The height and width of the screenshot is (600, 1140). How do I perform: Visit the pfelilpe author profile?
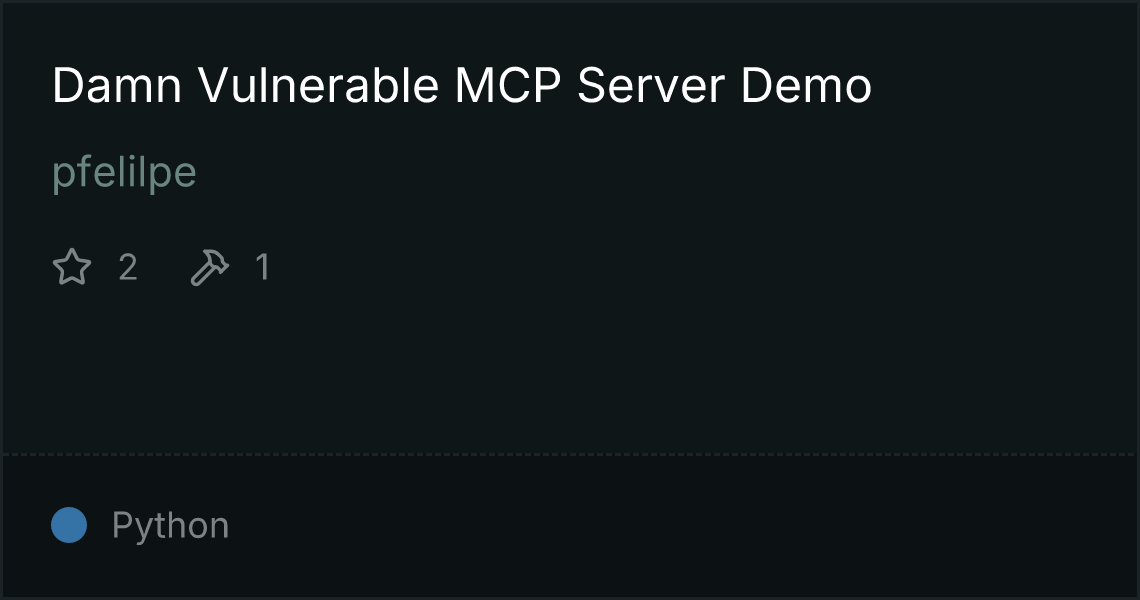124,173
